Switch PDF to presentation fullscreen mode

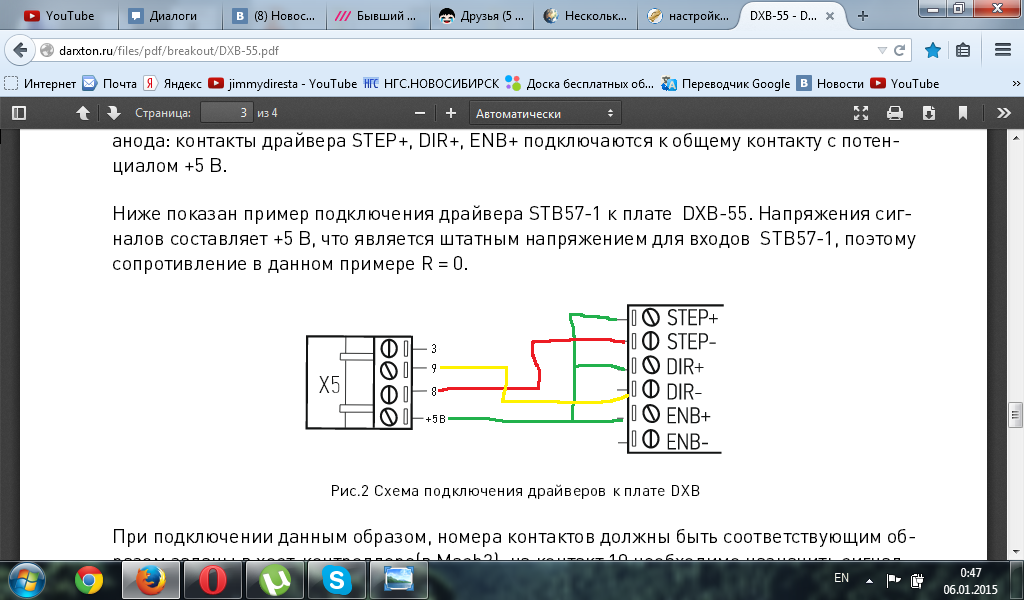tap(861, 113)
